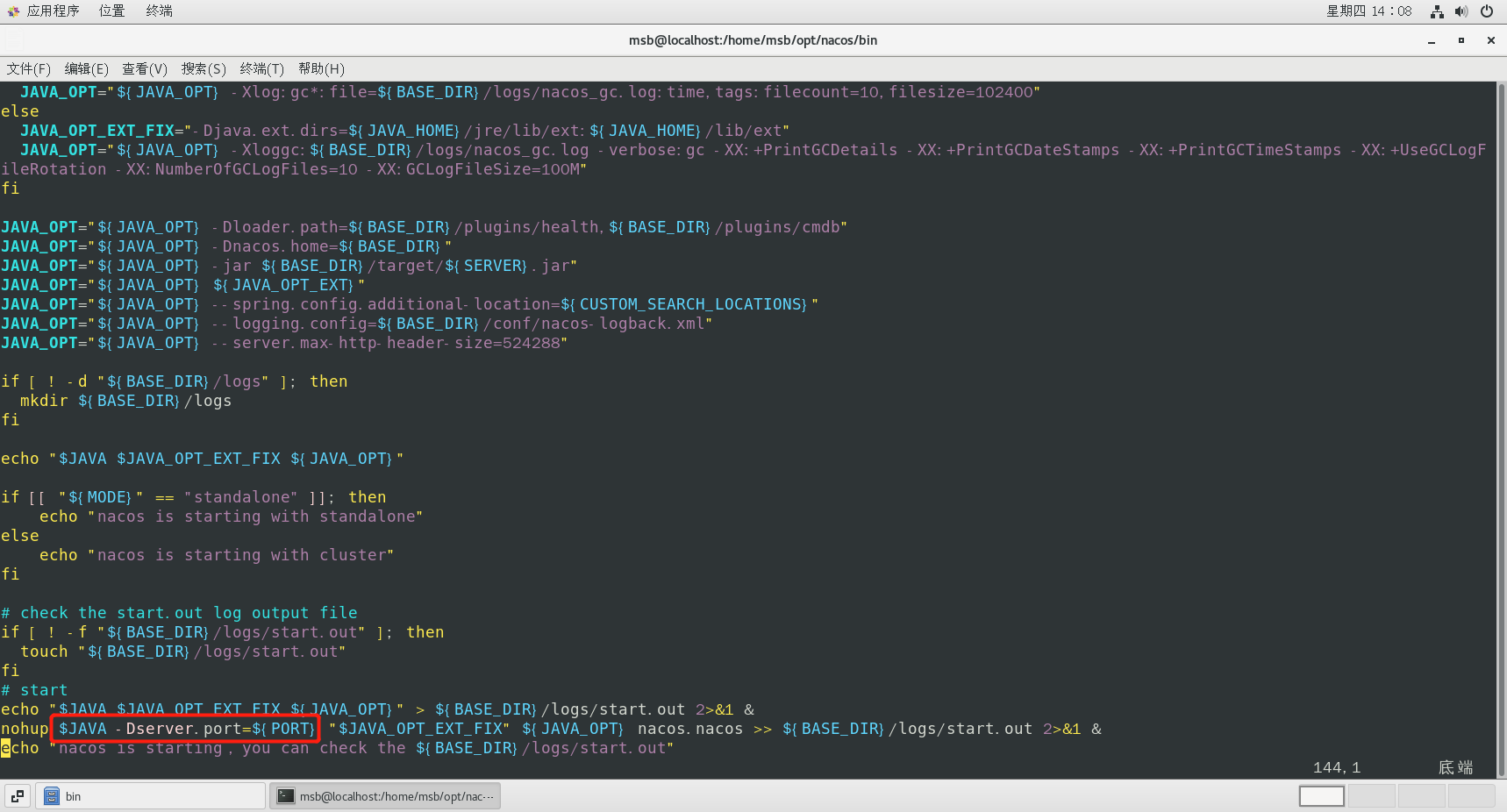Click the terminal vertical scrollbar

pos(1501,430)
